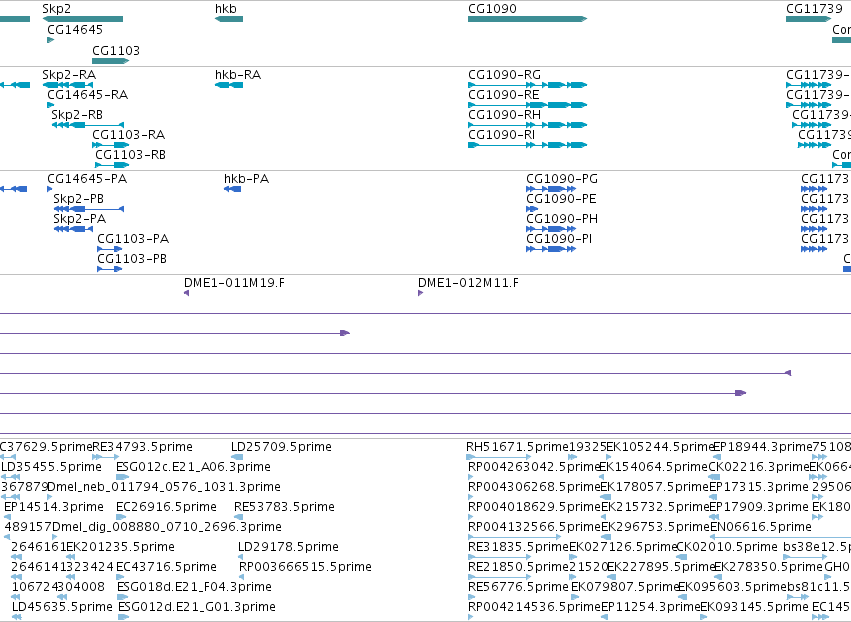Click the CG14645-PA protein marker
The image size is (851, 622).
tap(50, 189)
